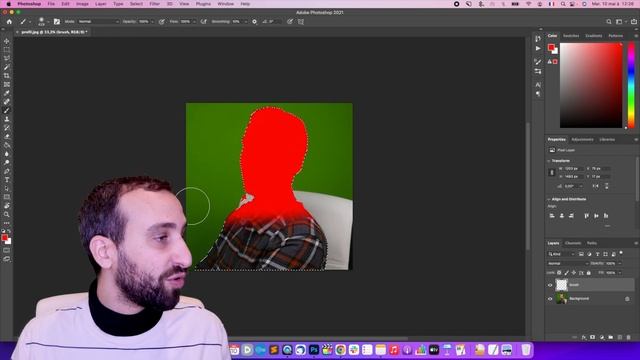Create new group folder icon
This screenshot has width=640, height=360.
point(611,337)
